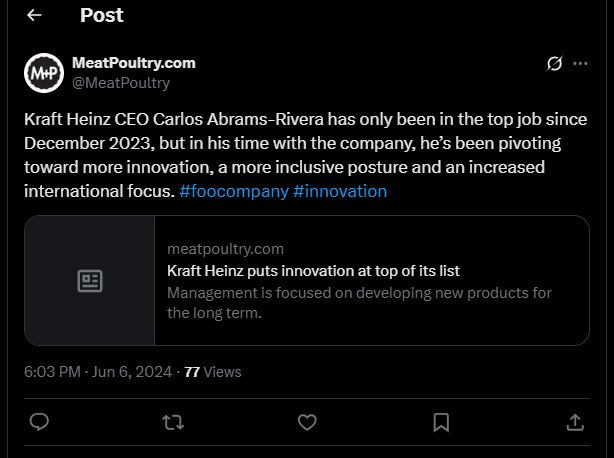This screenshot has height=458, width=614.
Task: Click the Grok slashed-circle icon
Action: tap(554, 63)
